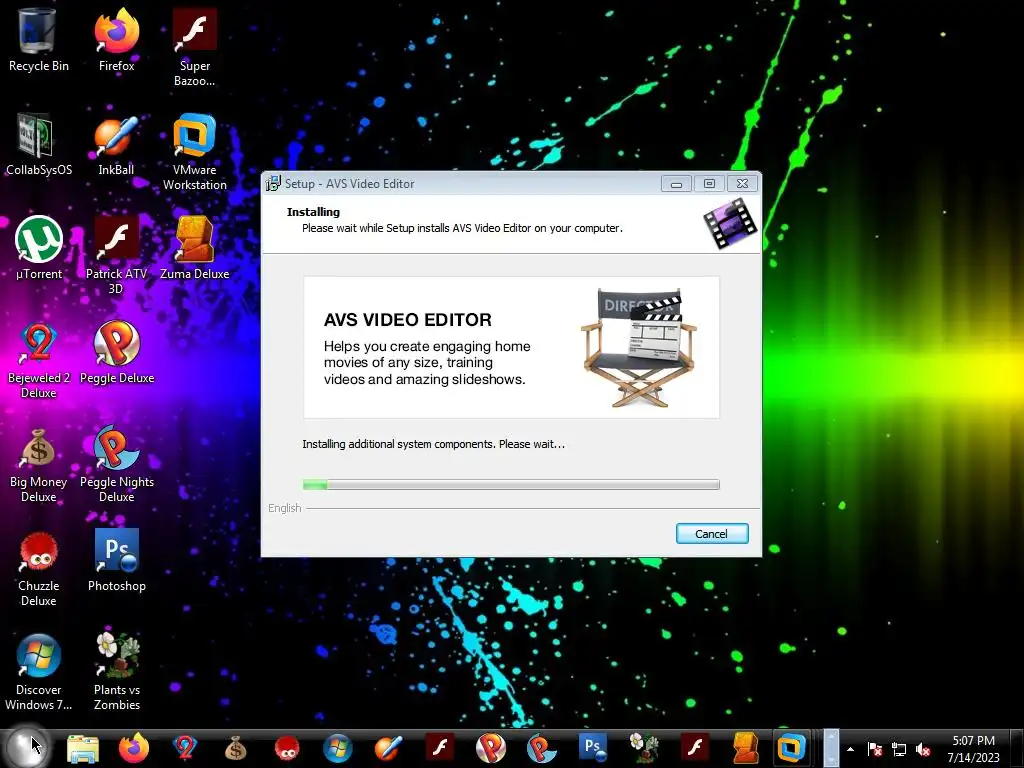The width and height of the screenshot is (1024, 768).
Task: Show hidden icons tray arrow
Action: coord(850,749)
